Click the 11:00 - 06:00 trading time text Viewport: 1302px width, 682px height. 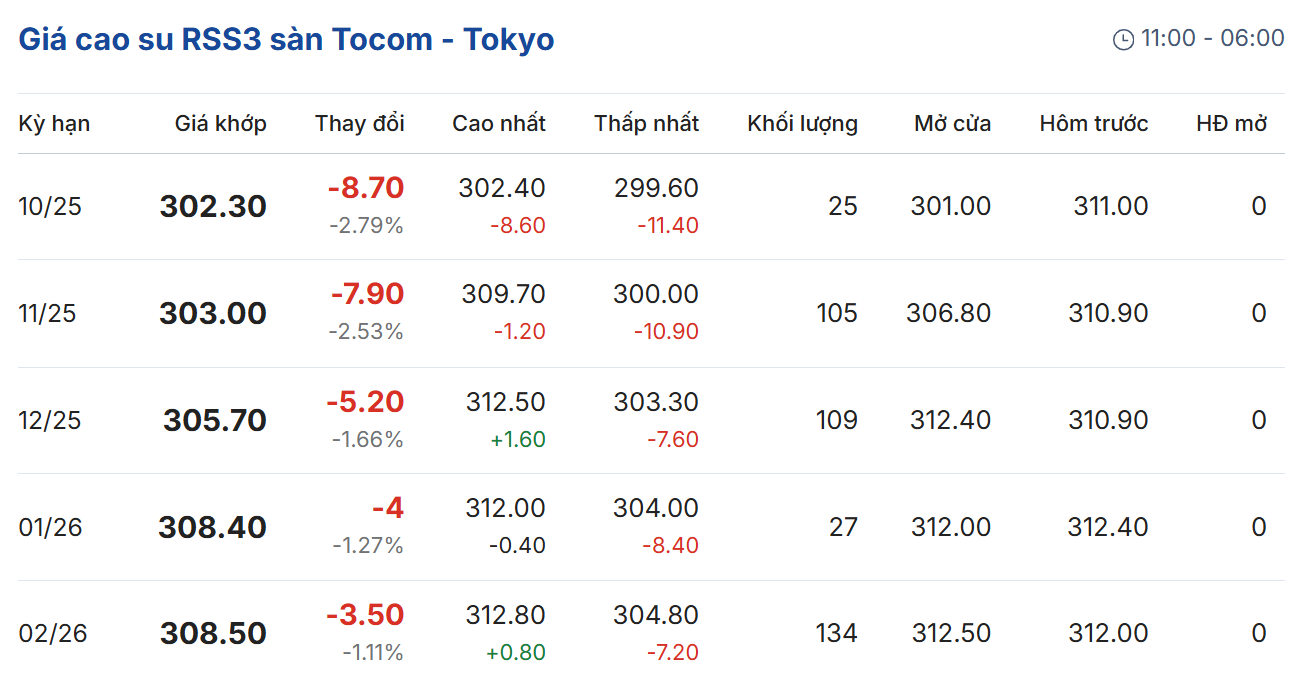(1212, 38)
